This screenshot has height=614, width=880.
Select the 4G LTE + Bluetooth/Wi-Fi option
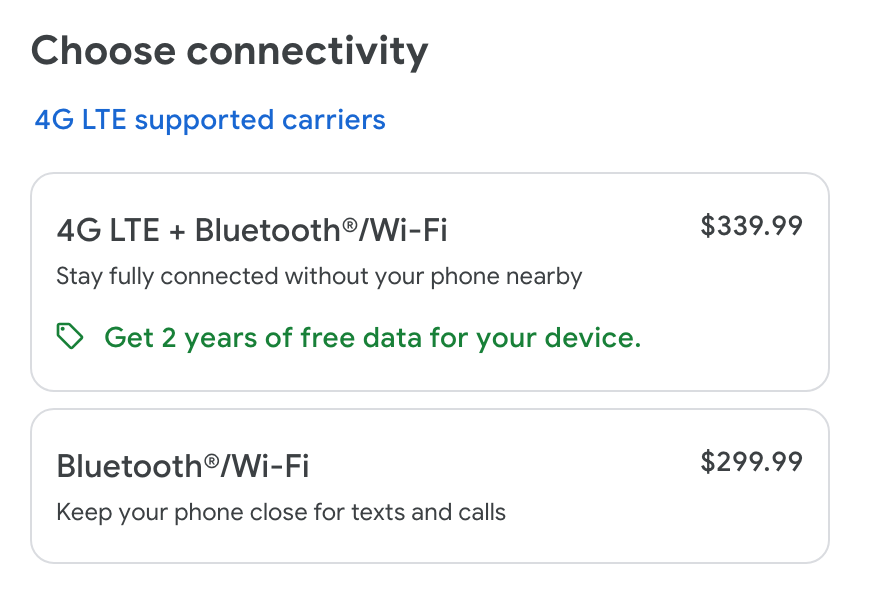click(x=430, y=282)
